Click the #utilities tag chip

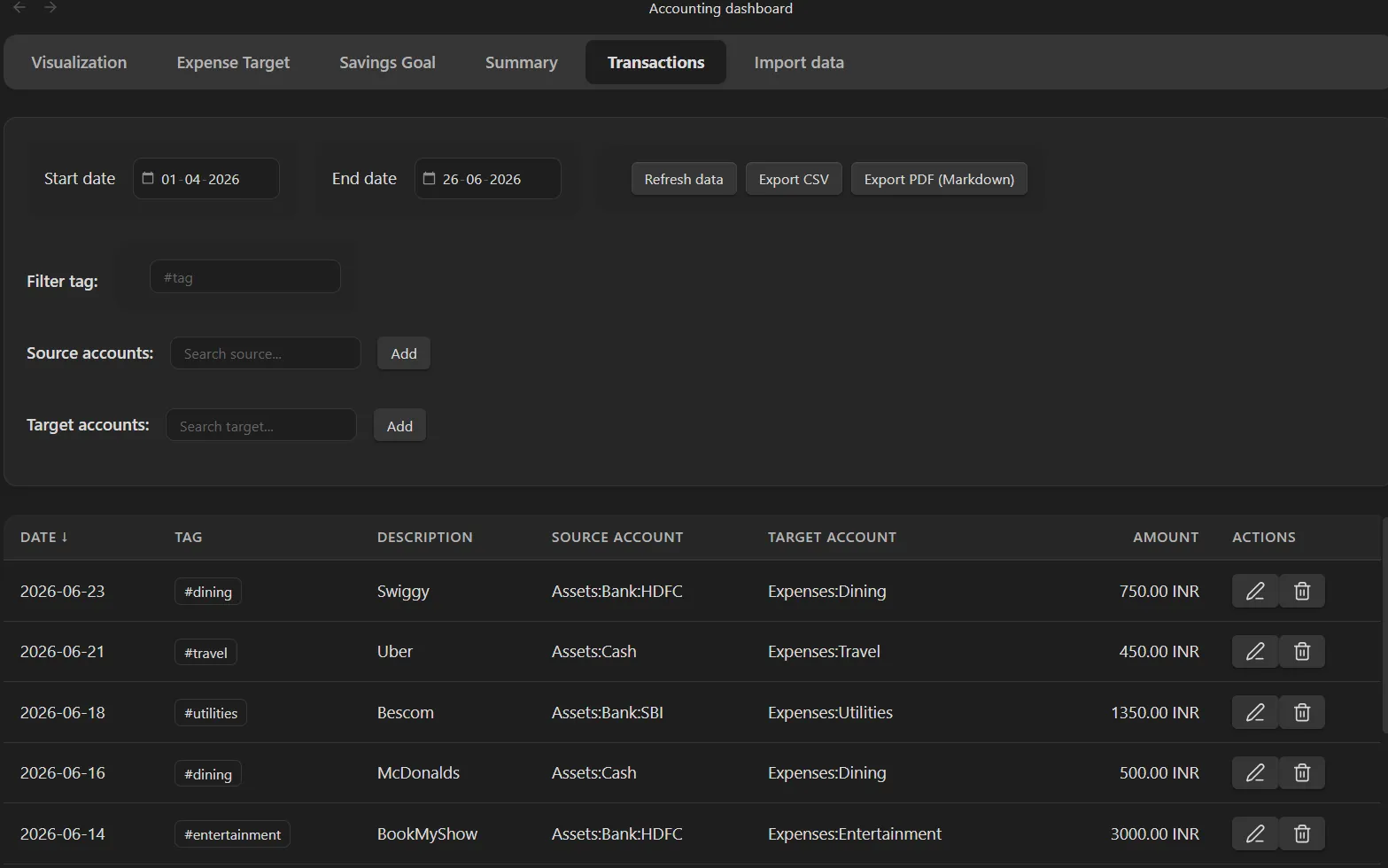click(x=211, y=713)
